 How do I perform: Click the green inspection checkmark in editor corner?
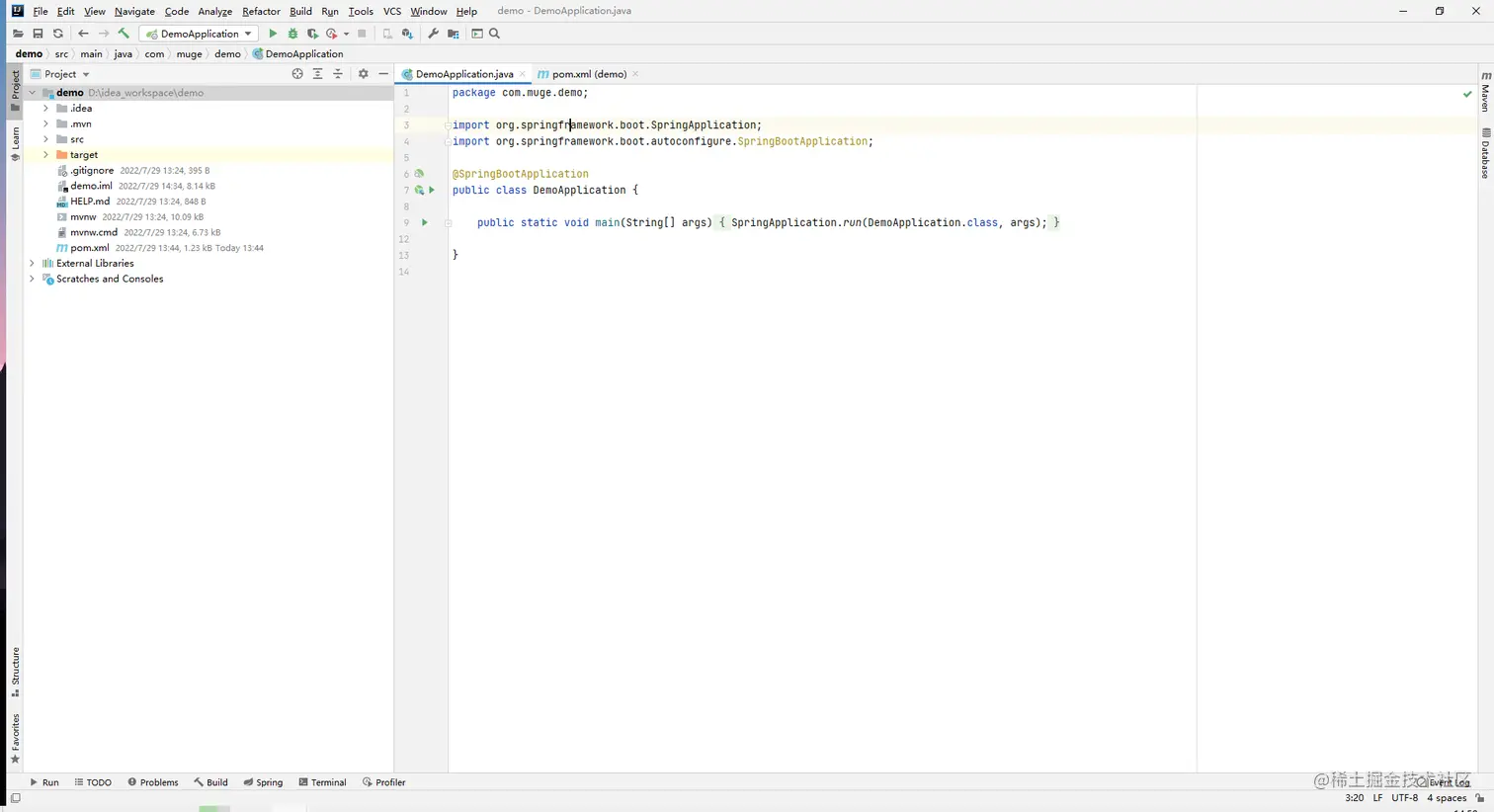point(1467,94)
